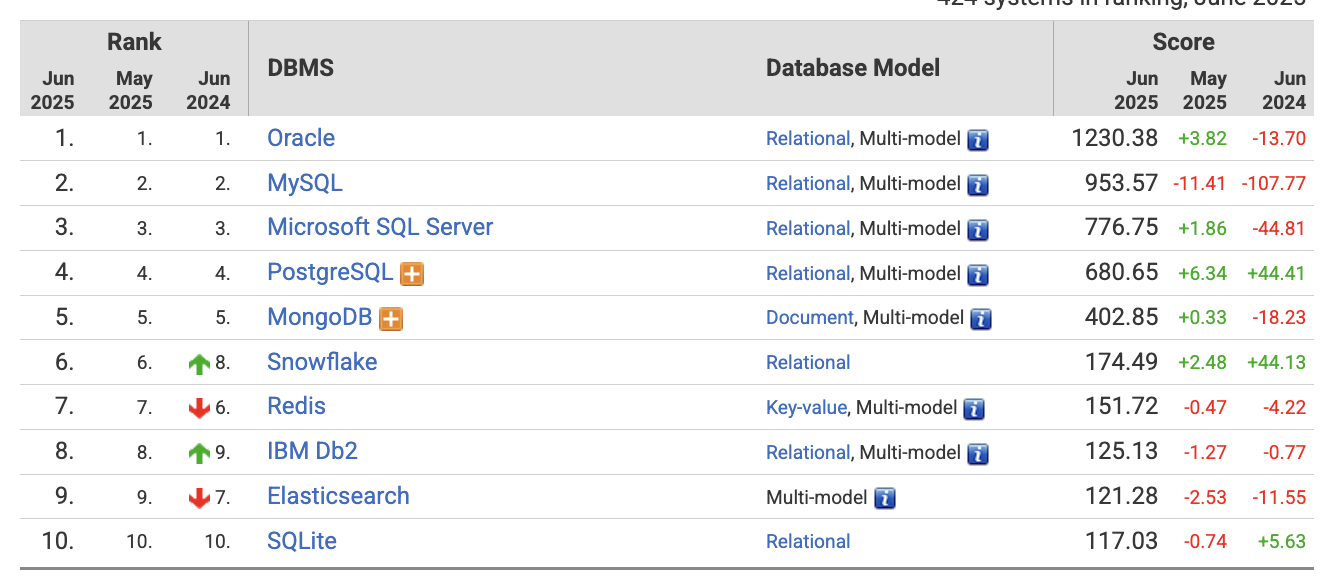Click the orange plus icon next to MongoDB
Screen dimensions: 1340x576
(x=391, y=319)
